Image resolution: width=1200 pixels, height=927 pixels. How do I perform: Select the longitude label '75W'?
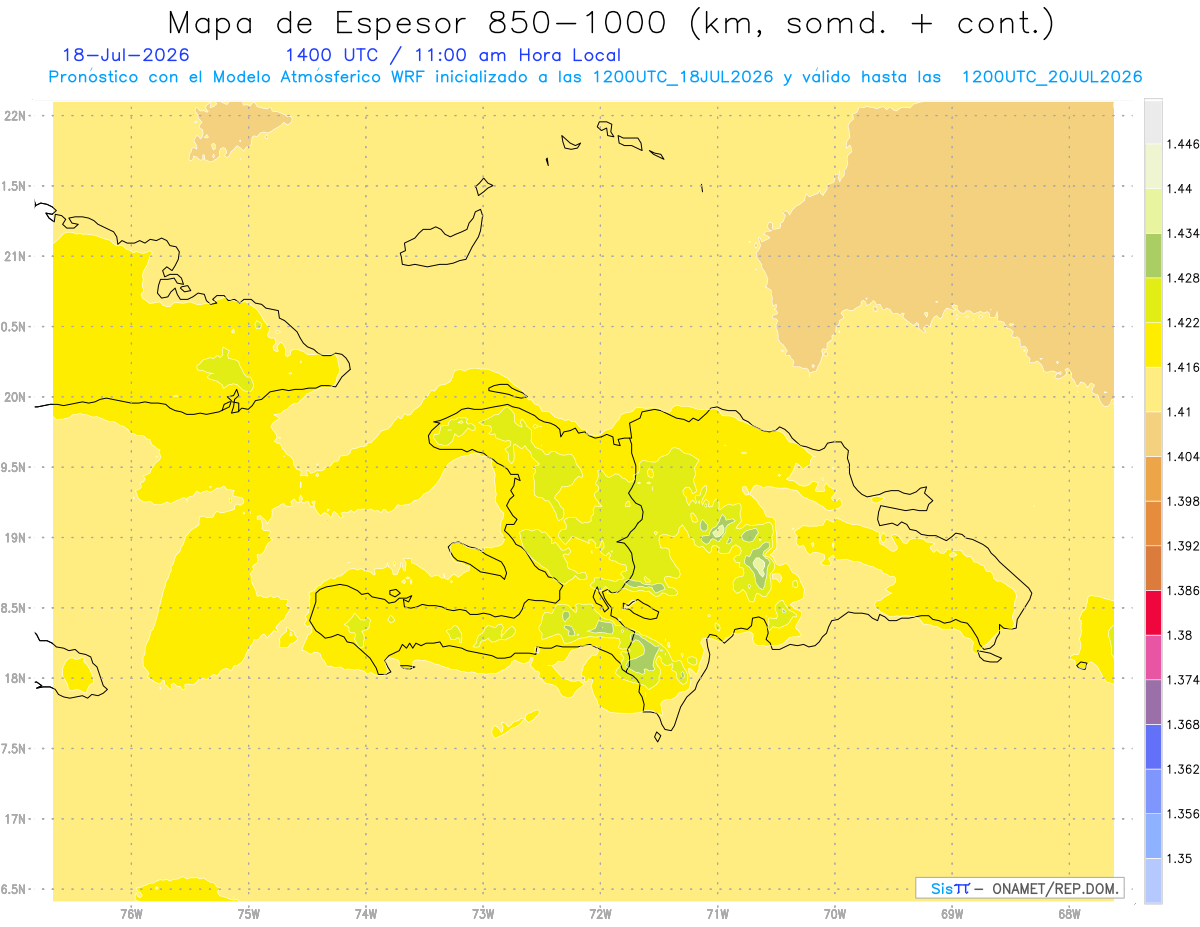(248, 913)
